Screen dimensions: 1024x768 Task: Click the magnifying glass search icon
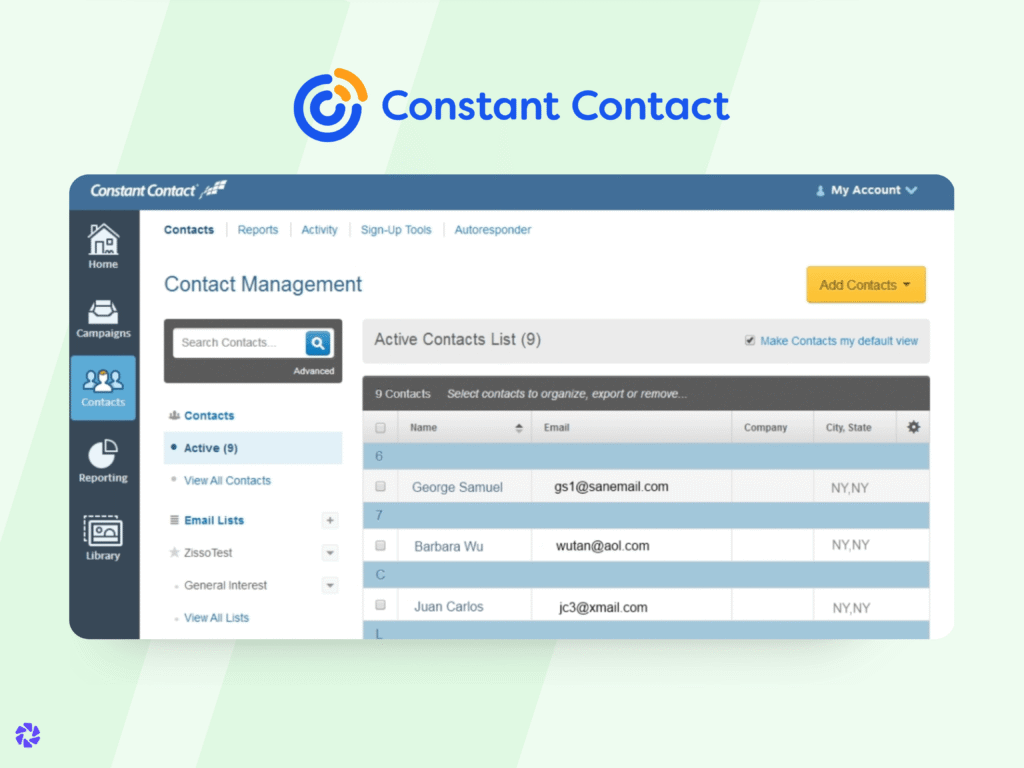pyautogui.click(x=318, y=343)
